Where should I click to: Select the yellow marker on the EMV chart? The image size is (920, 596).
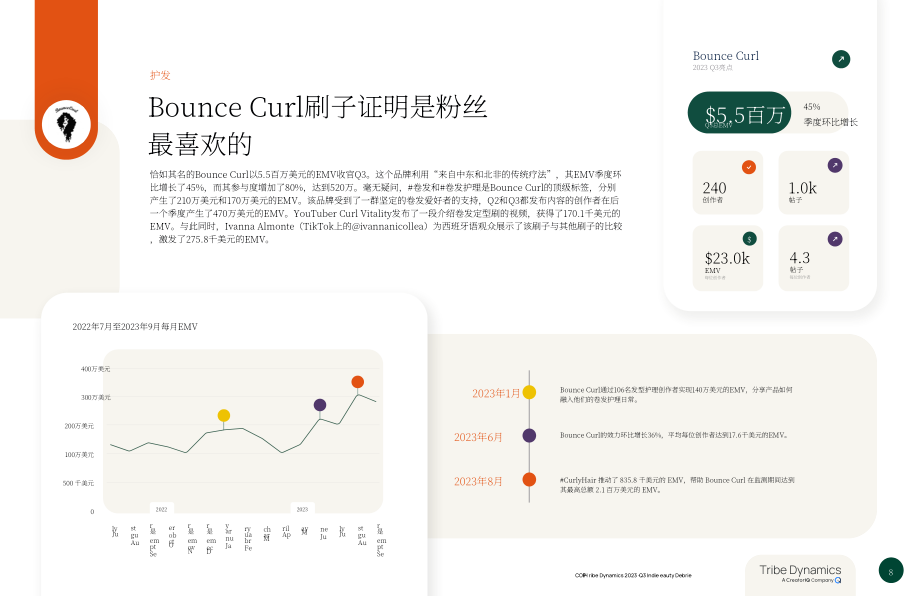[224, 415]
